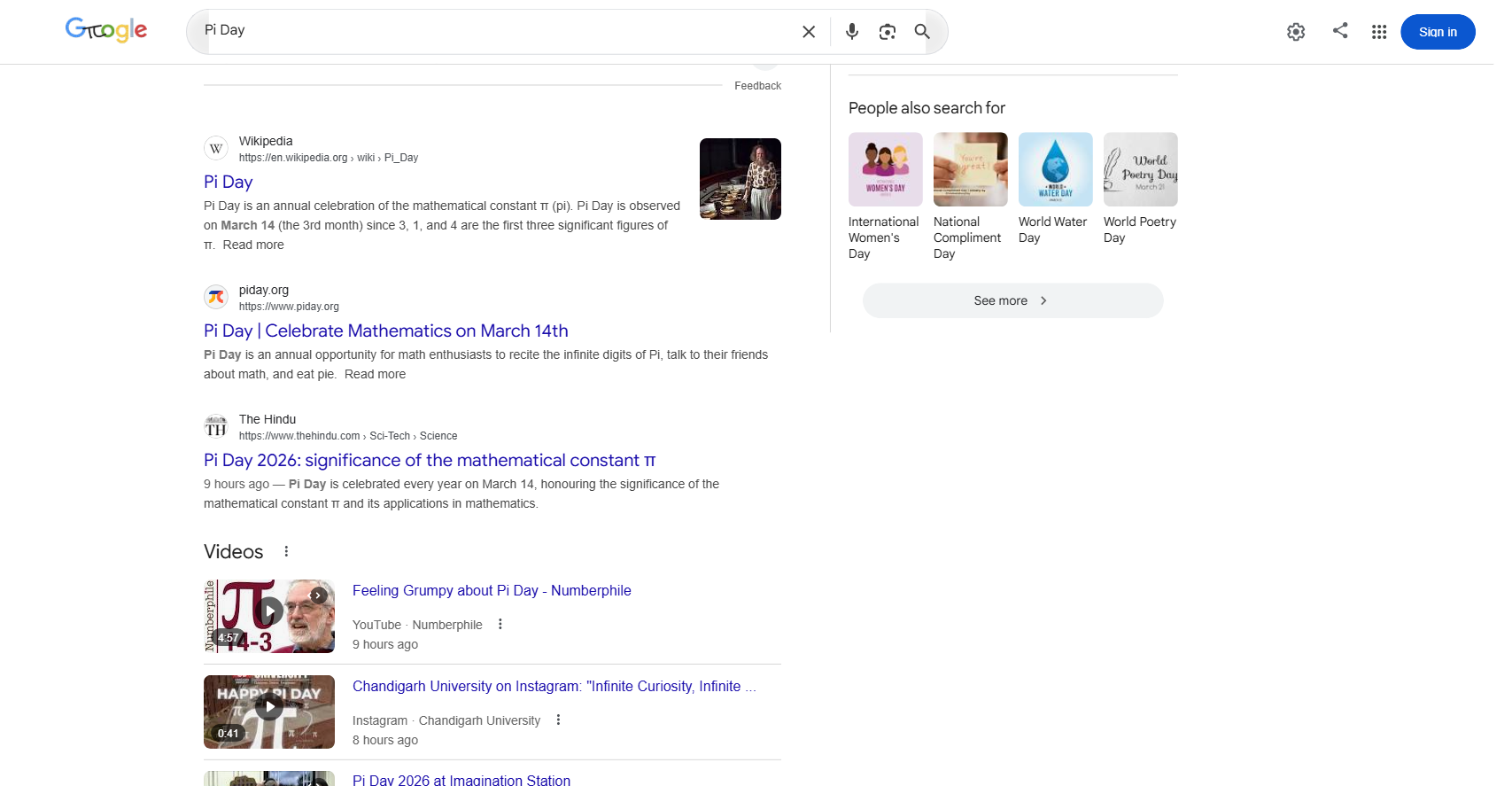Expand See more related searches
The height and width of the screenshot is (786, 1512).
(x=1012, y=300)
